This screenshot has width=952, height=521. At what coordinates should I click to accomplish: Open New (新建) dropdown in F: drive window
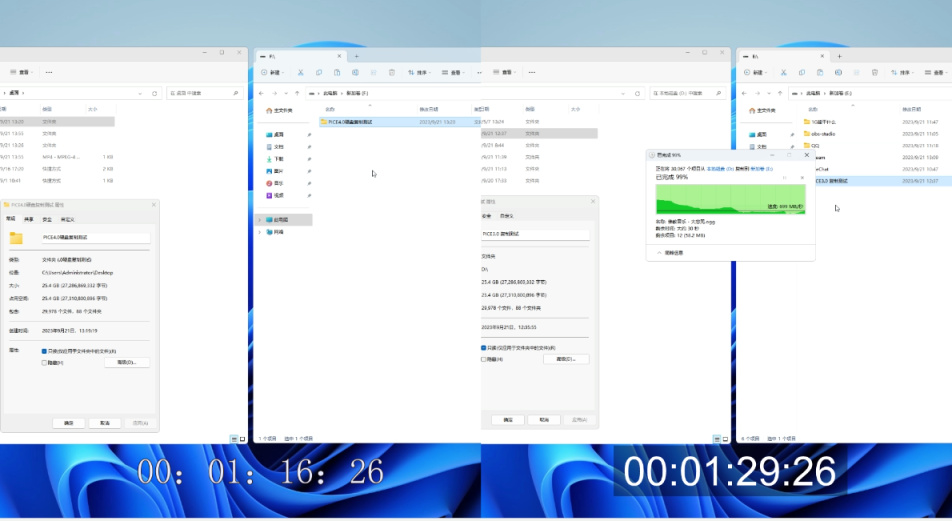click(272, 72)
